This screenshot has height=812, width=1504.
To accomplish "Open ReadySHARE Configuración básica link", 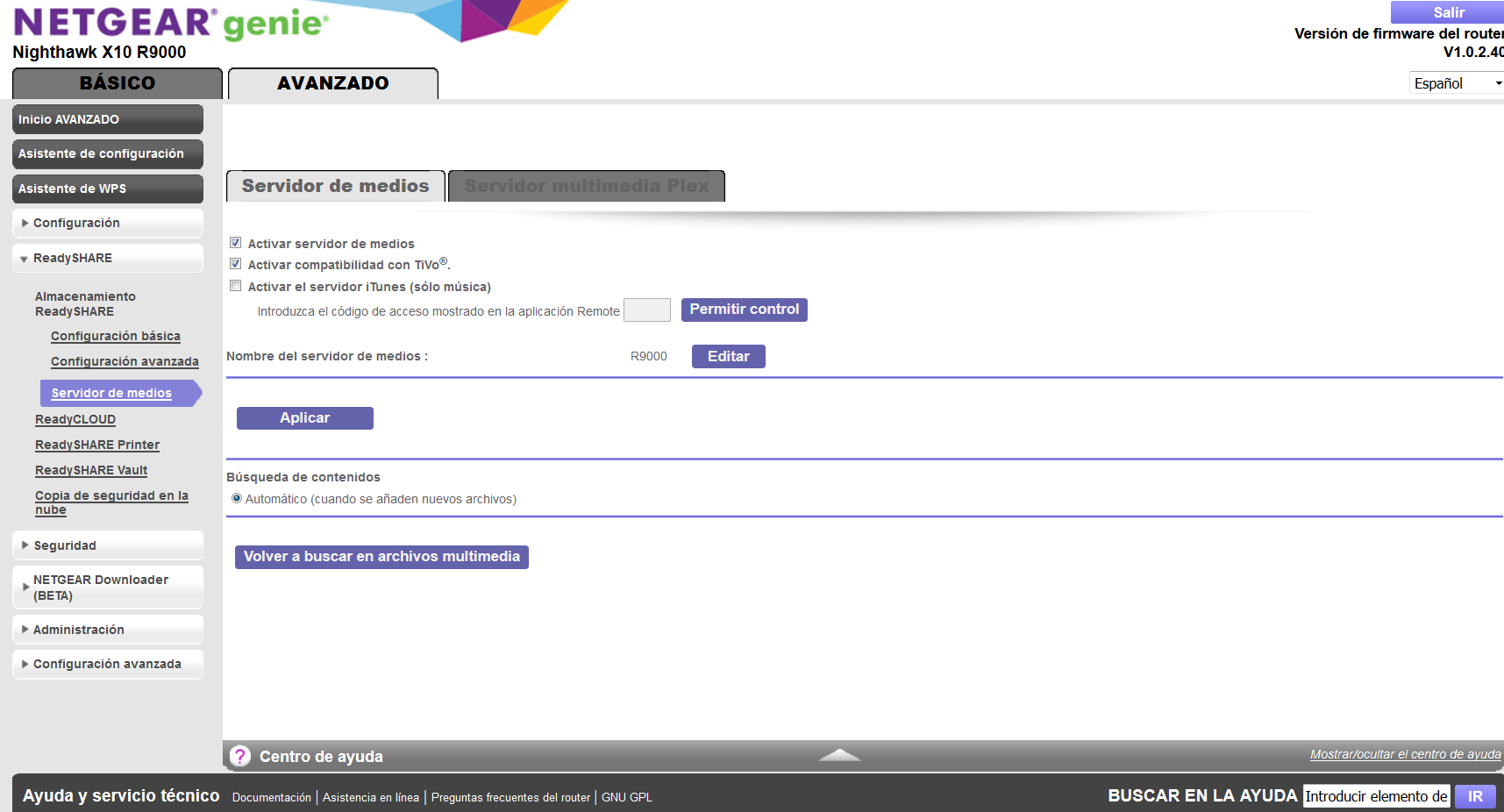I will point(116,336).
